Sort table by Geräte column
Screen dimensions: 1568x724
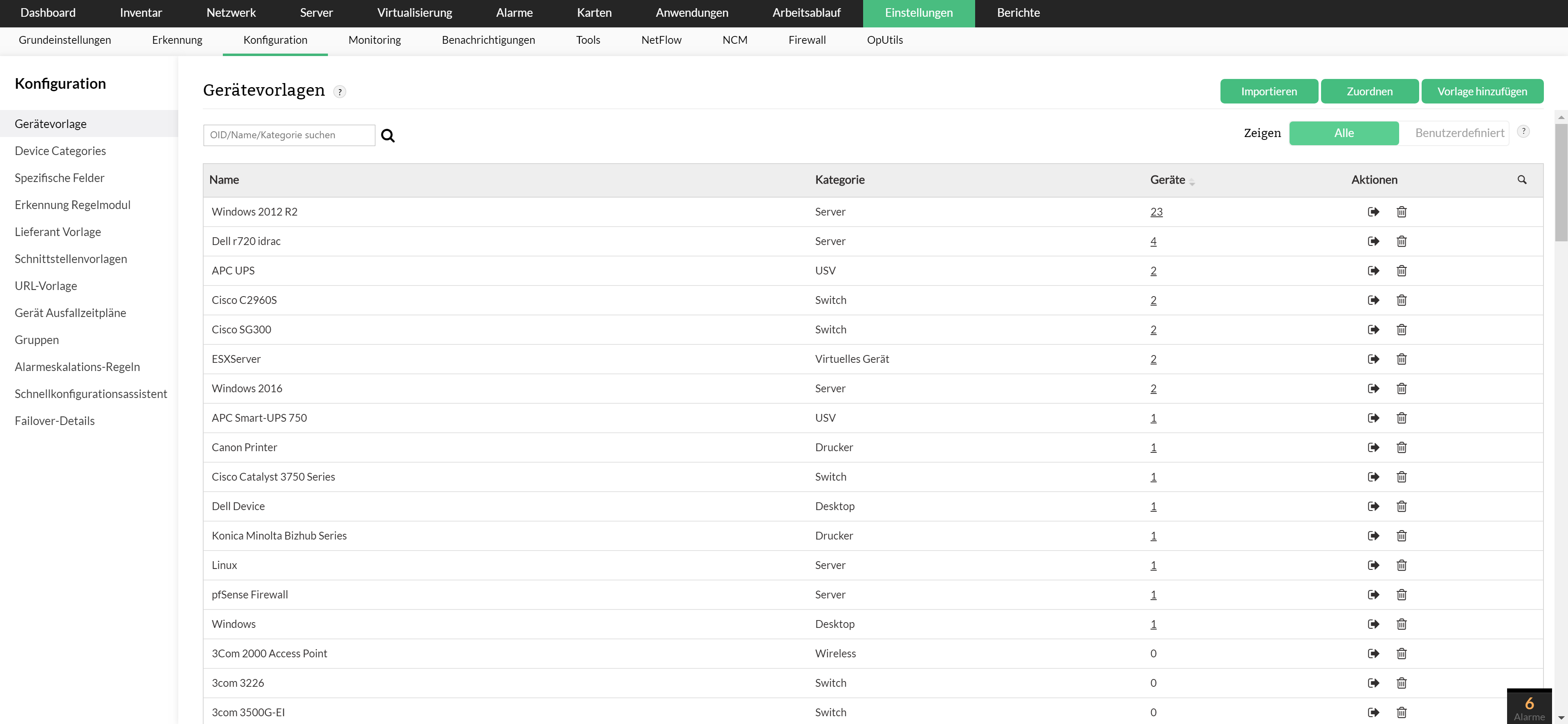pyautogui.click(x=1167, y=180)
